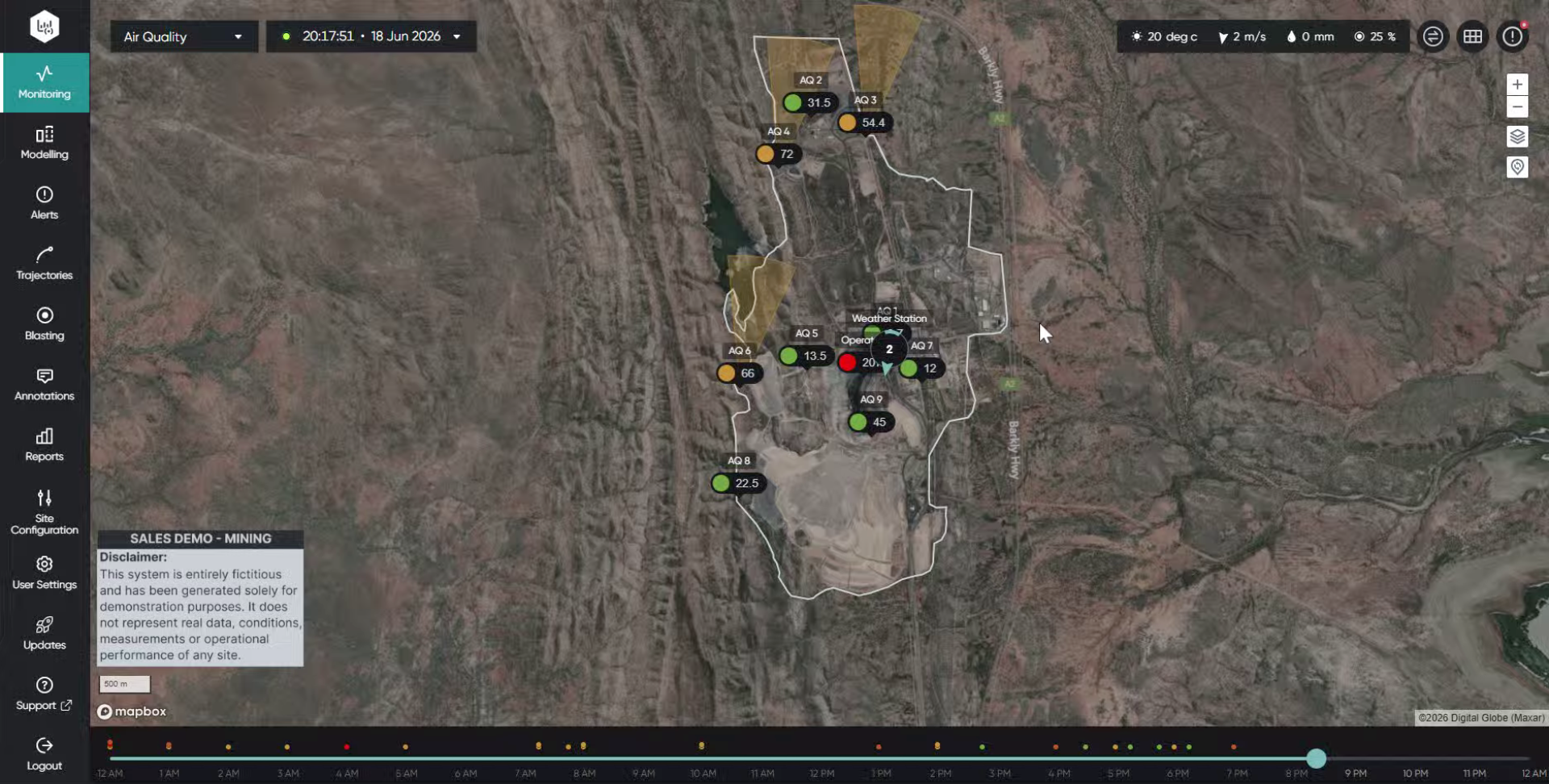Click the timeline event marker at 2 PM
This screenshot has width=1549, height=784.
click(x=937, y=746)
